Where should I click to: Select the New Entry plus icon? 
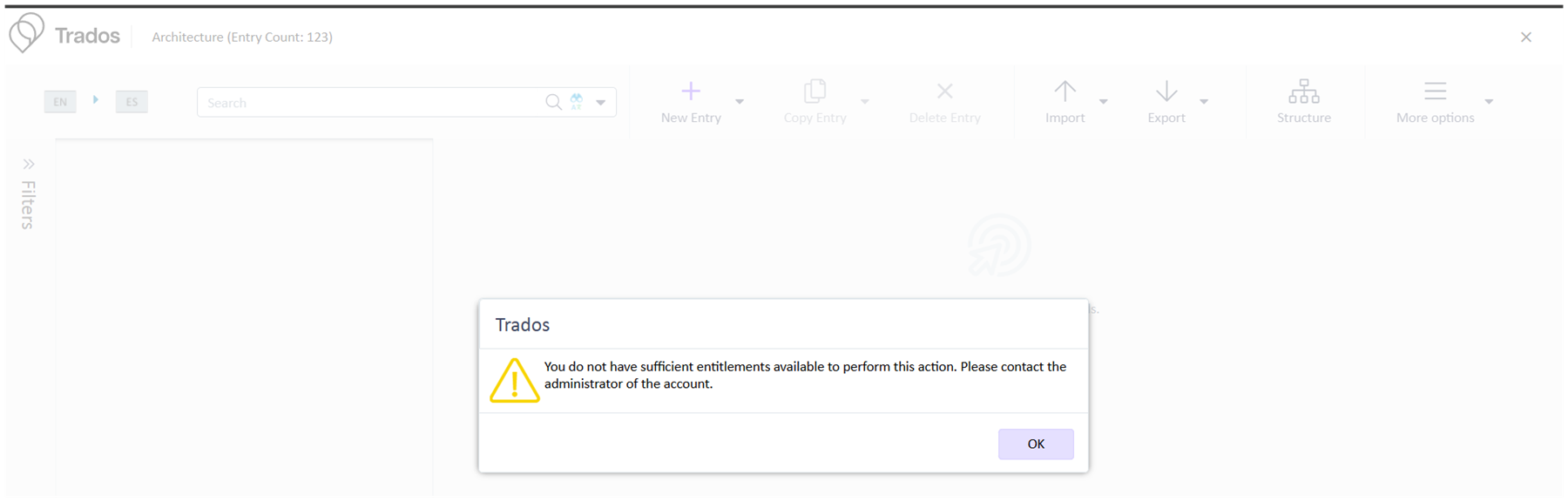click(690, 90)
